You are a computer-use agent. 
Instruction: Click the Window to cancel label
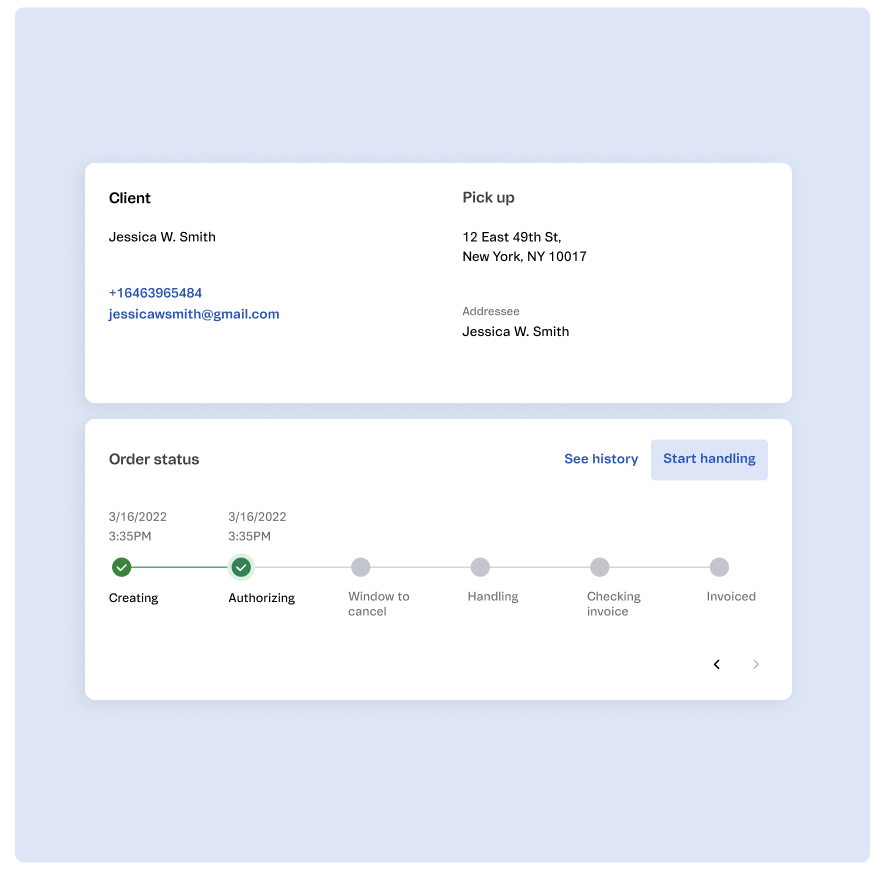pos(379,603)
